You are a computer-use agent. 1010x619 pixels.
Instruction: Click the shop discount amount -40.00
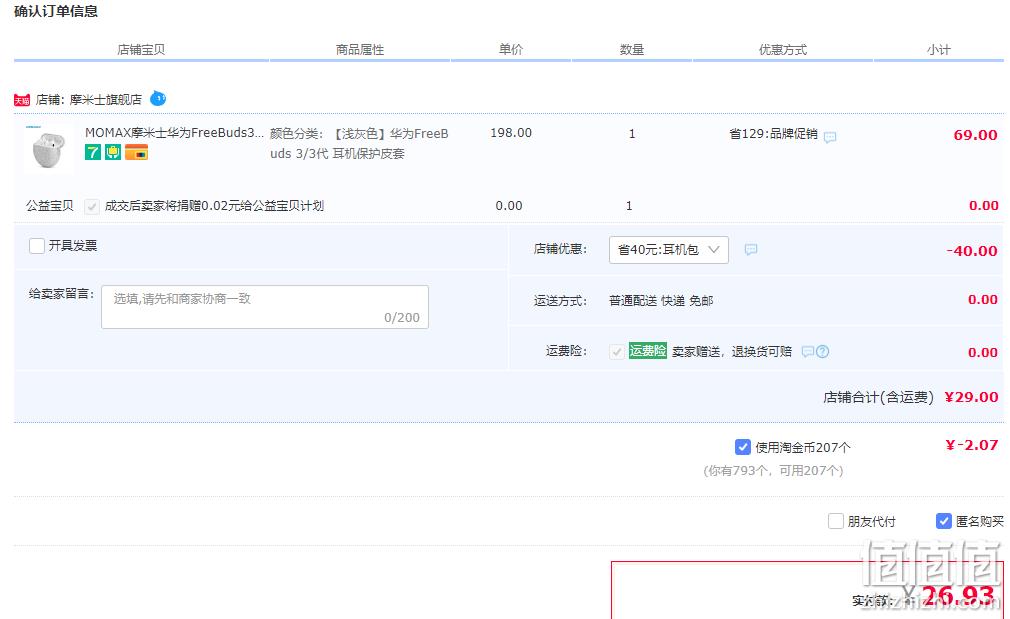972,251
